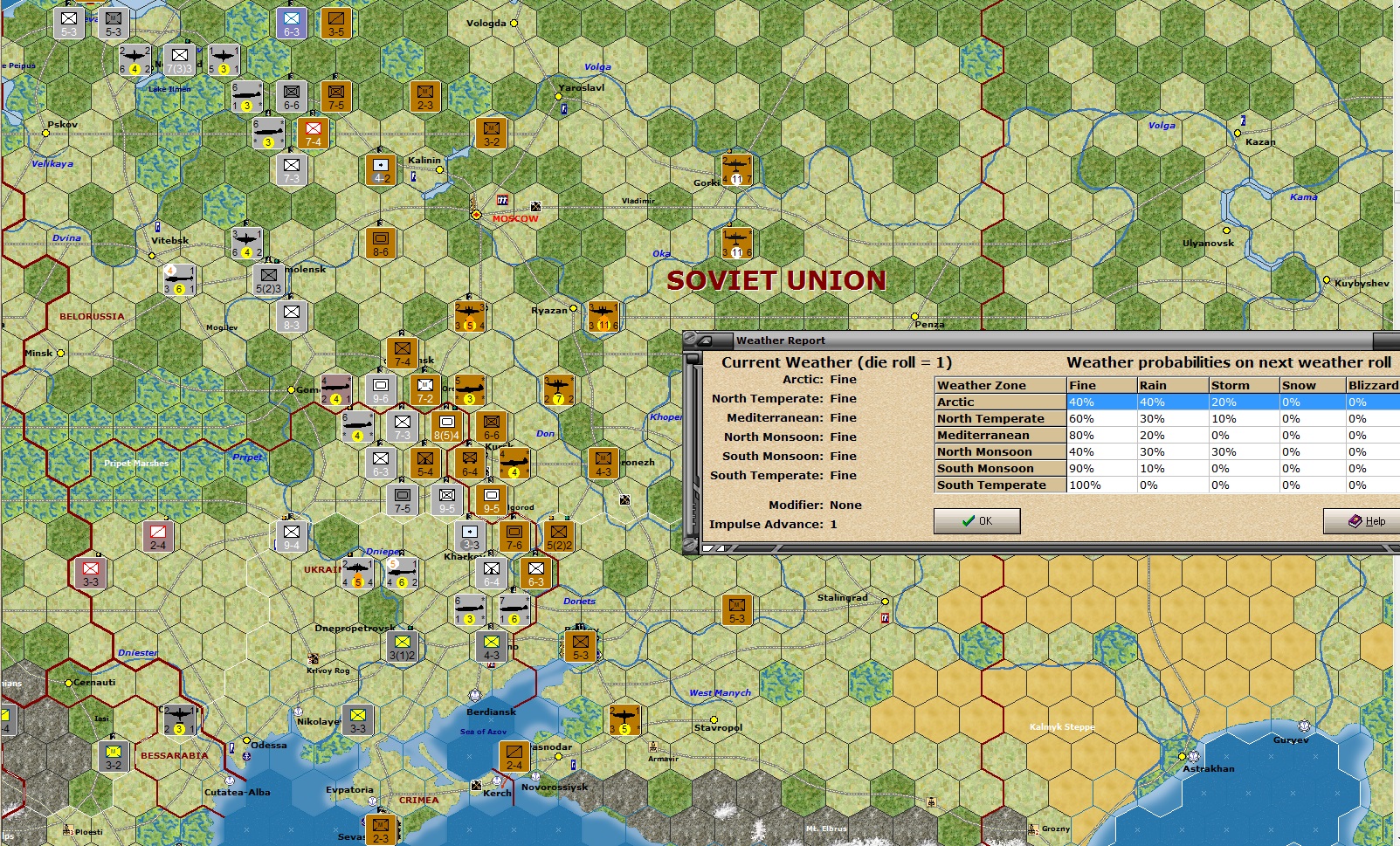Select the 90% Fine cell for South Monsoon
Screen dimensions: 1400x846
(x=1101, y=469)
